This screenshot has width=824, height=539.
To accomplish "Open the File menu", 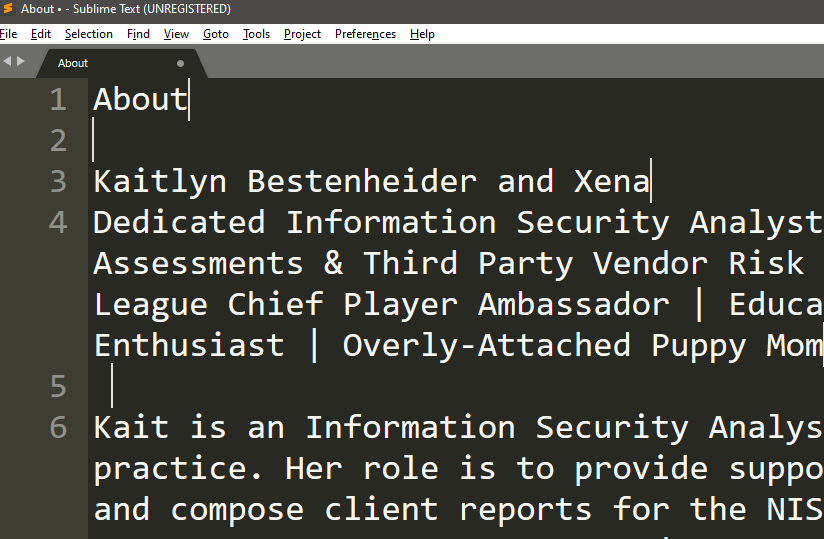I will (9, 34).
